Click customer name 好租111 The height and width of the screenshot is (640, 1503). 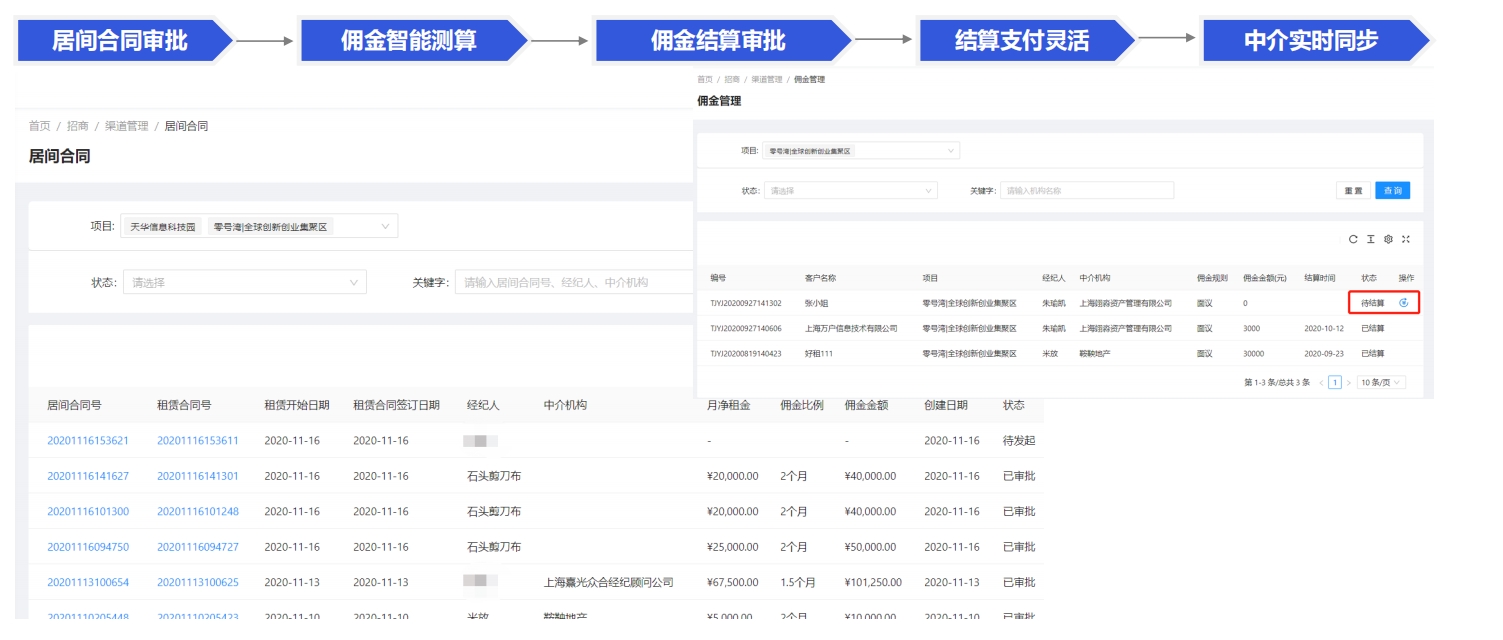coord(819,354)
